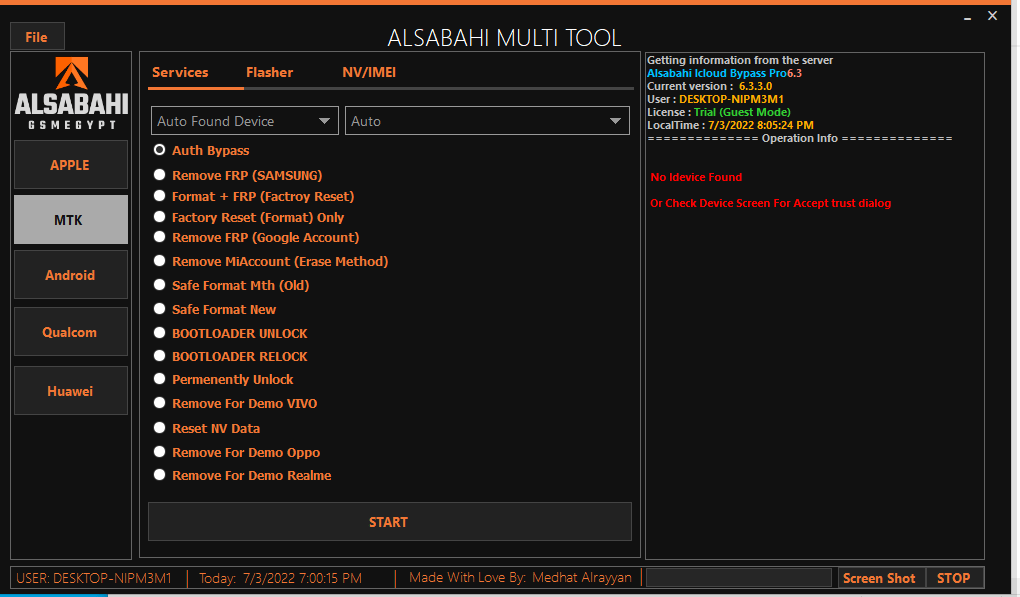Open the Auto Found Device dropdown

[244, 120]
